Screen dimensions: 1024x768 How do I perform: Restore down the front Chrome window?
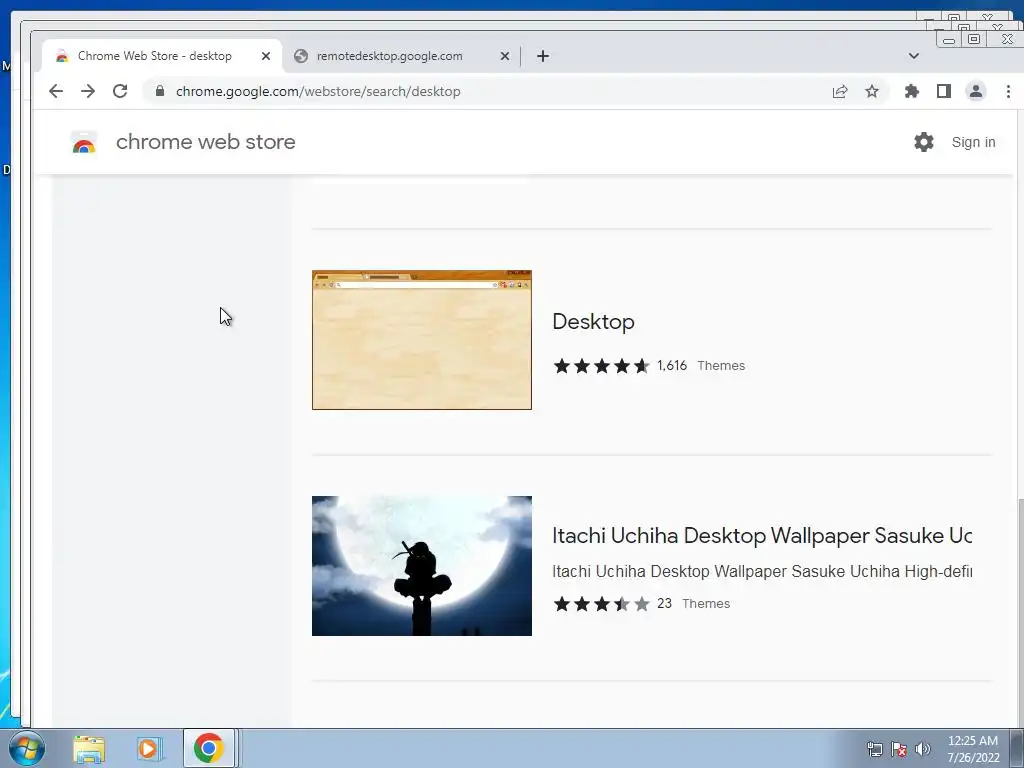tap(974, 39)
